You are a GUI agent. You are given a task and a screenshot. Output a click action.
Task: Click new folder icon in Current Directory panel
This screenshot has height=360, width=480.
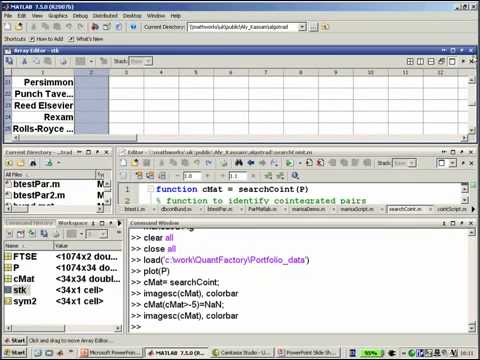(x=21, y=163)
